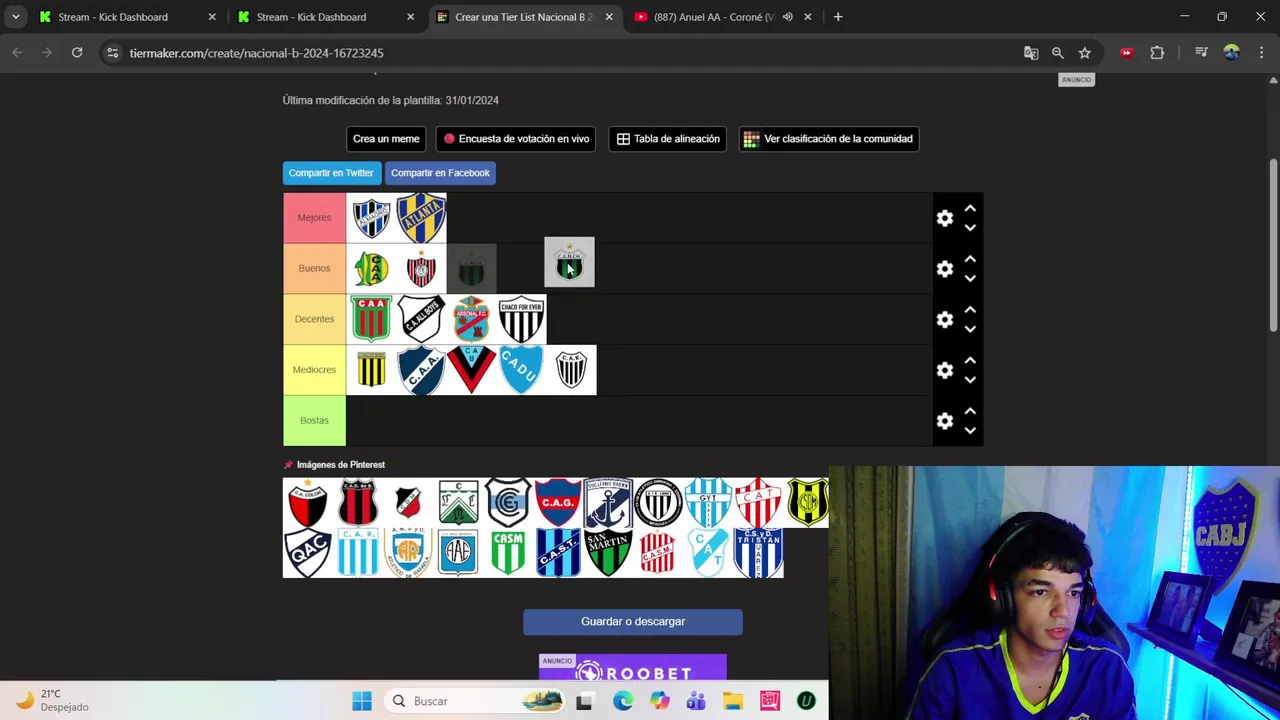The width and height of the screenshot is (1280, 720).
Task: Select the Arsenal F.C. crest
Action: 471,319
